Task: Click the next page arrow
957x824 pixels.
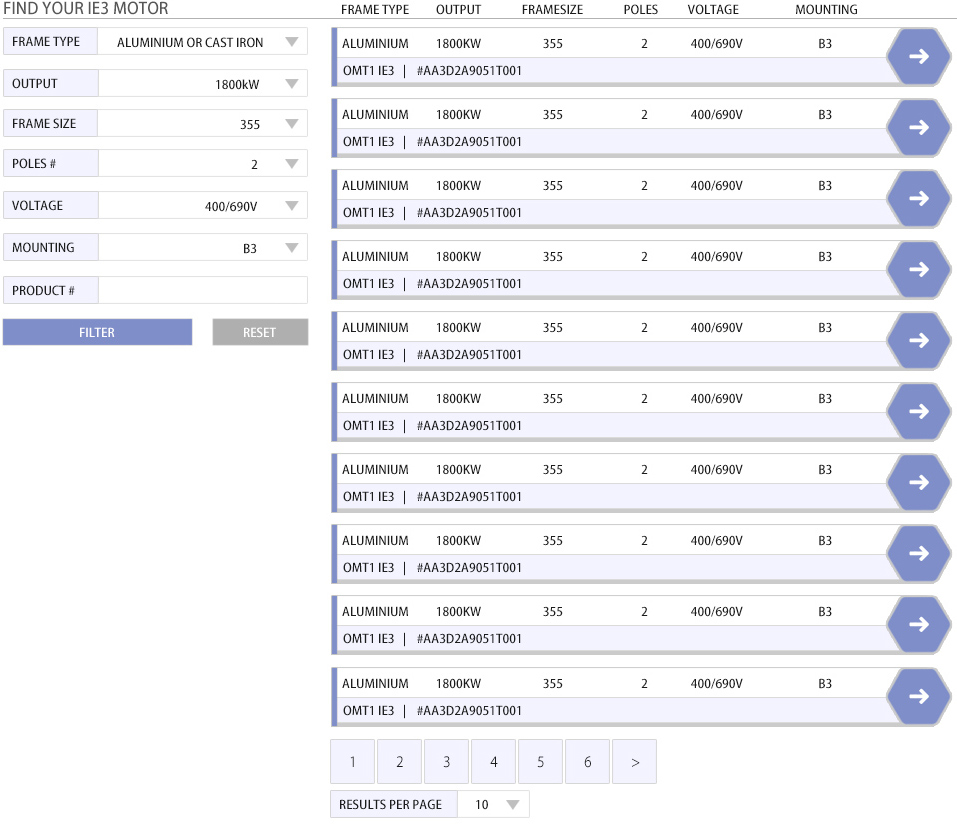Action: pos(633,761)
